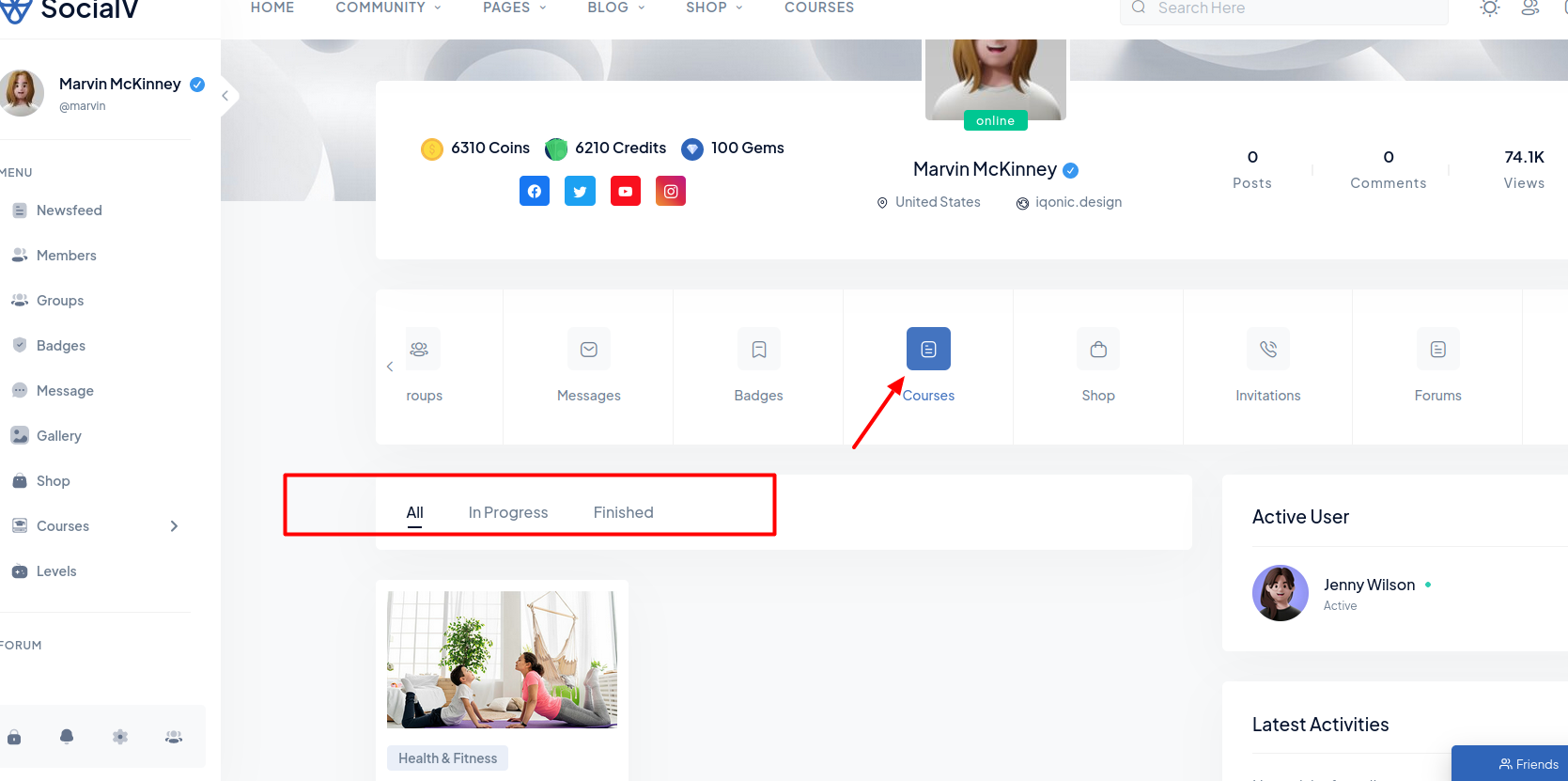The width and height of the screenshot is (1568, 781).
Task: Go to COURSES in top navigation
Action: (x=819, y=8)
